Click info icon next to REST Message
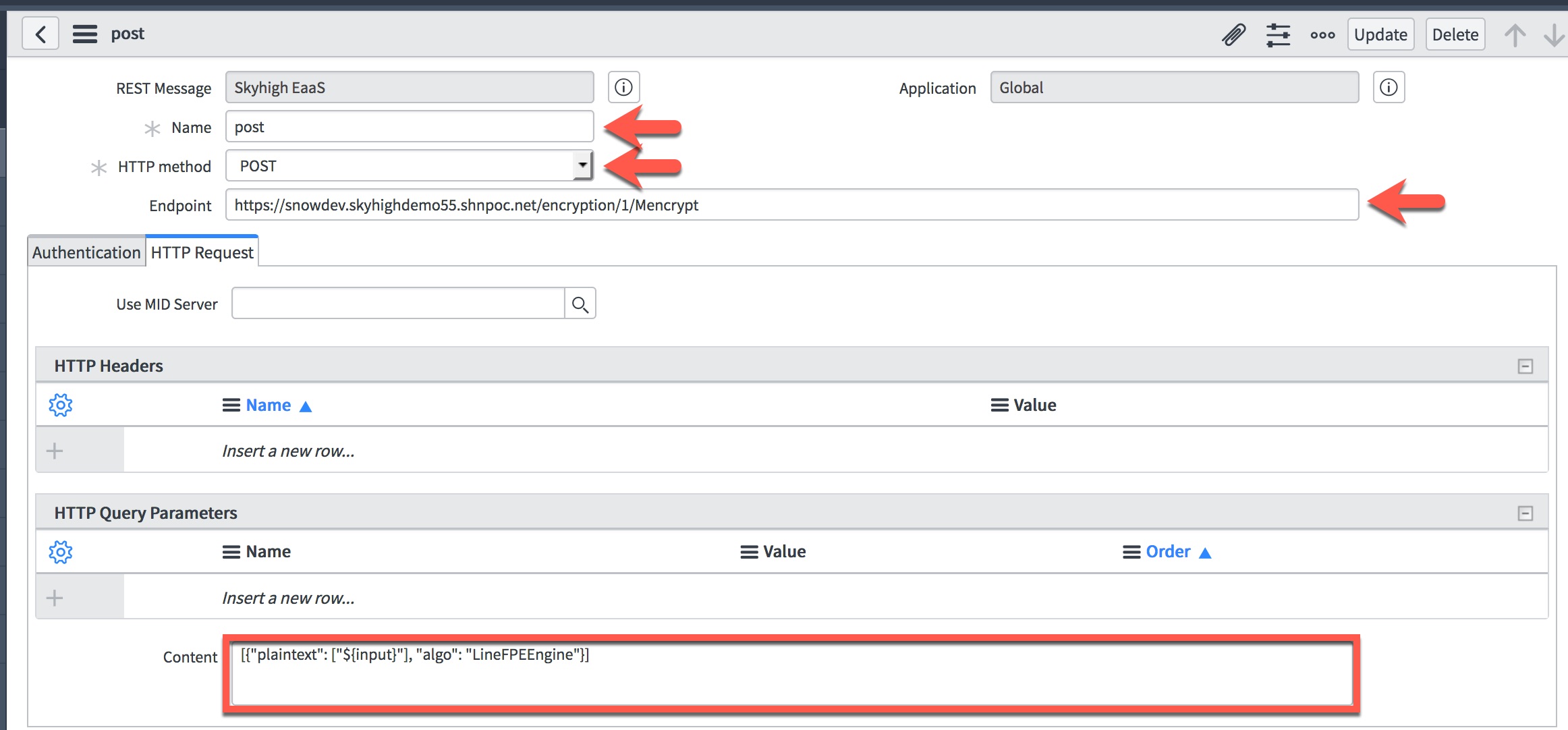 click(x=623, y=88)
